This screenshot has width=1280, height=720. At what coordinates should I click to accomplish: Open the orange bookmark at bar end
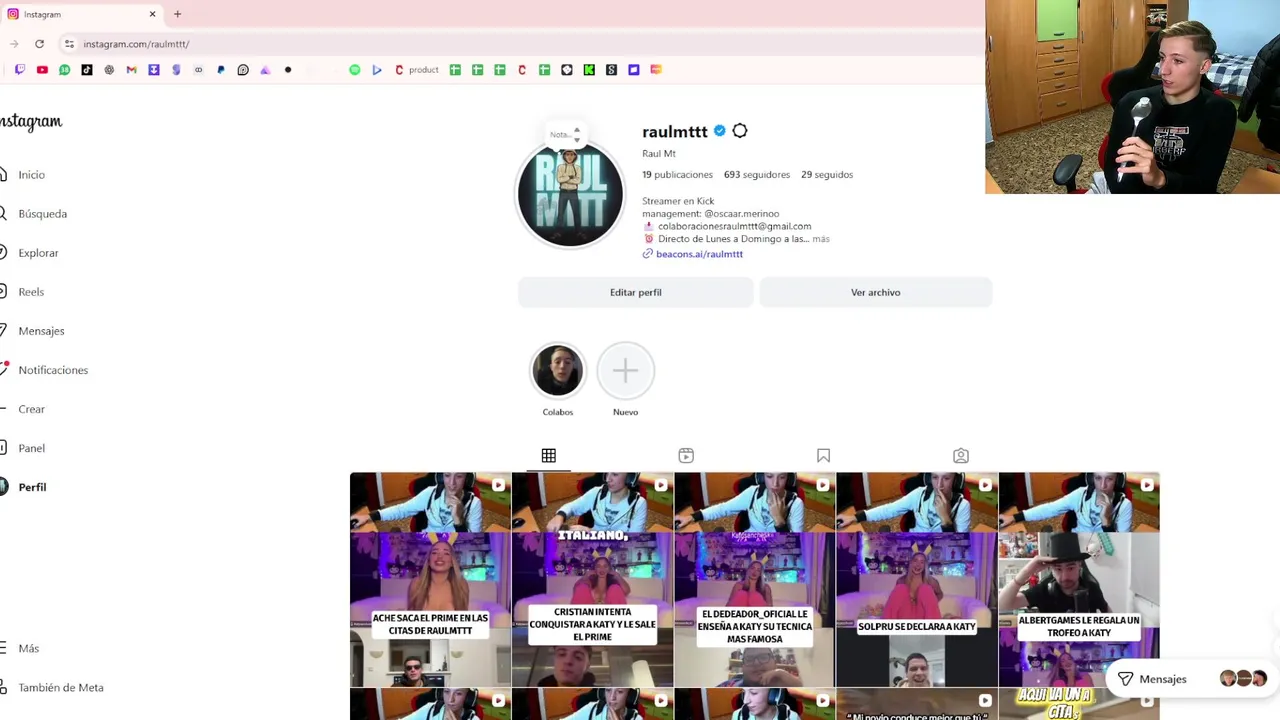656,70
